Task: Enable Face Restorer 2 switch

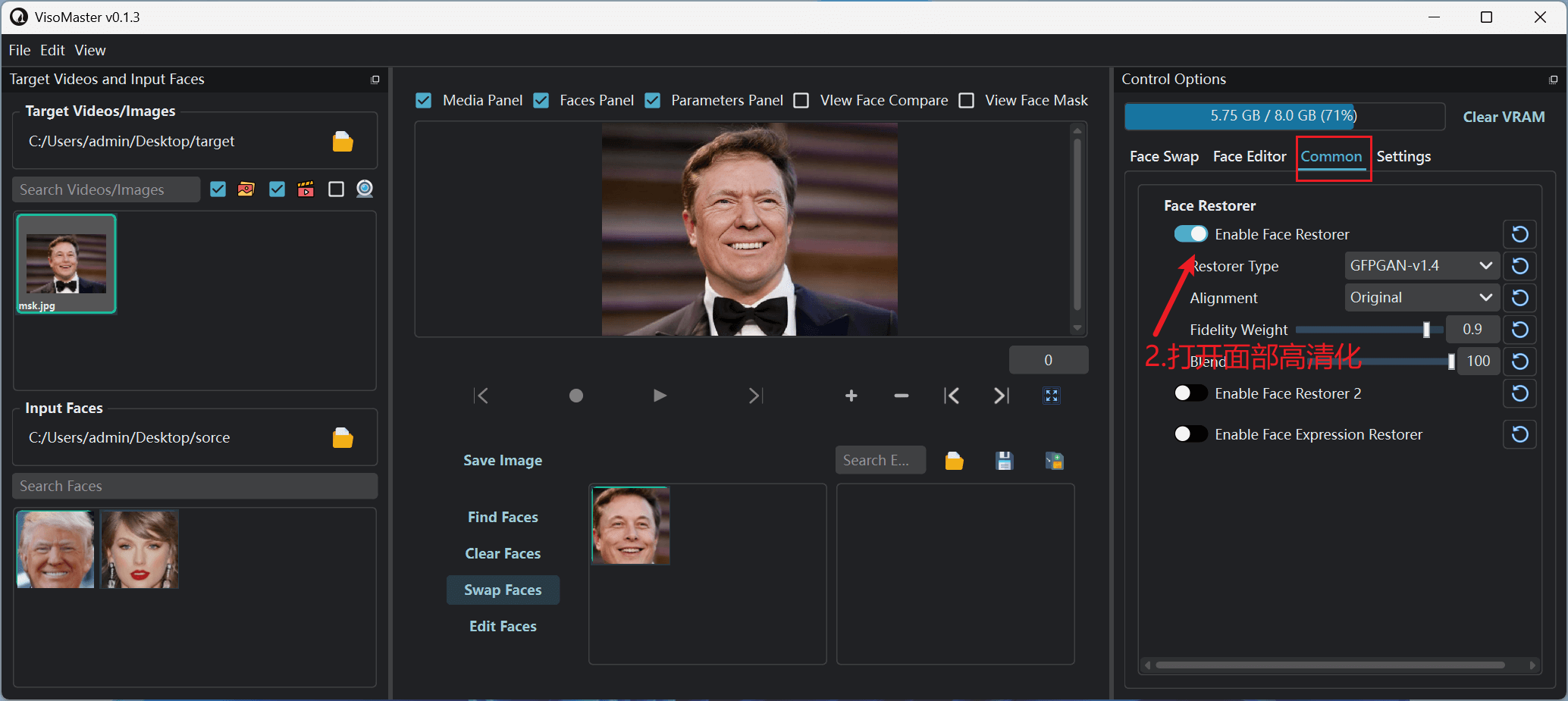Action: pyautogui.click(x=1190, y=393)
